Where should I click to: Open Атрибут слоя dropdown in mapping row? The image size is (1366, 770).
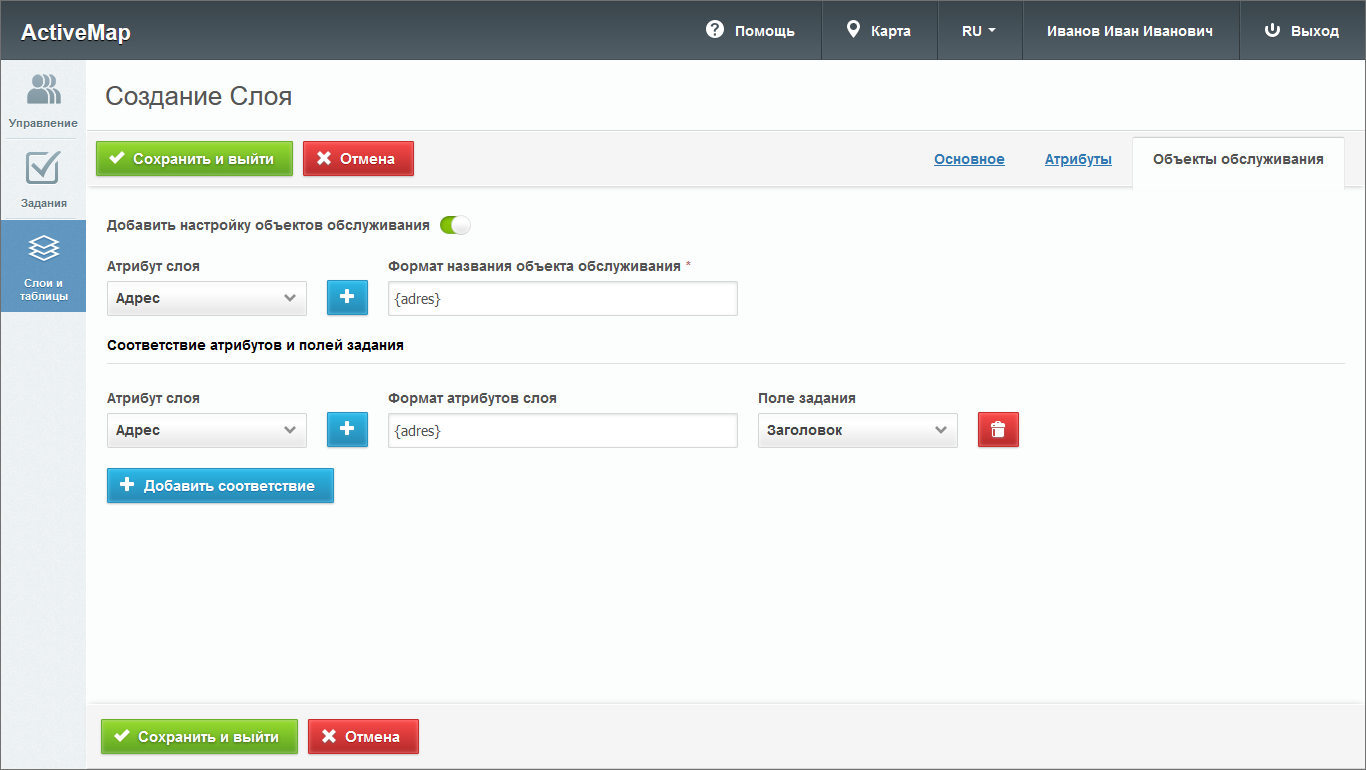pyautogui.click(x=206, y=430)
